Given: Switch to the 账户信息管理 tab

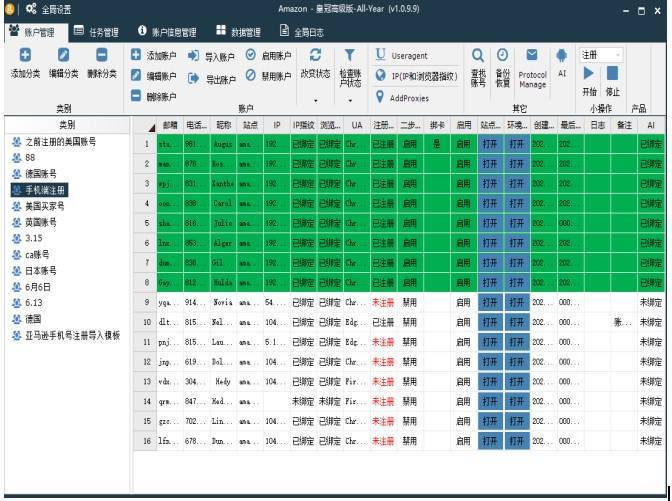Looking at the screenshot, I should [x=167, y=32].
